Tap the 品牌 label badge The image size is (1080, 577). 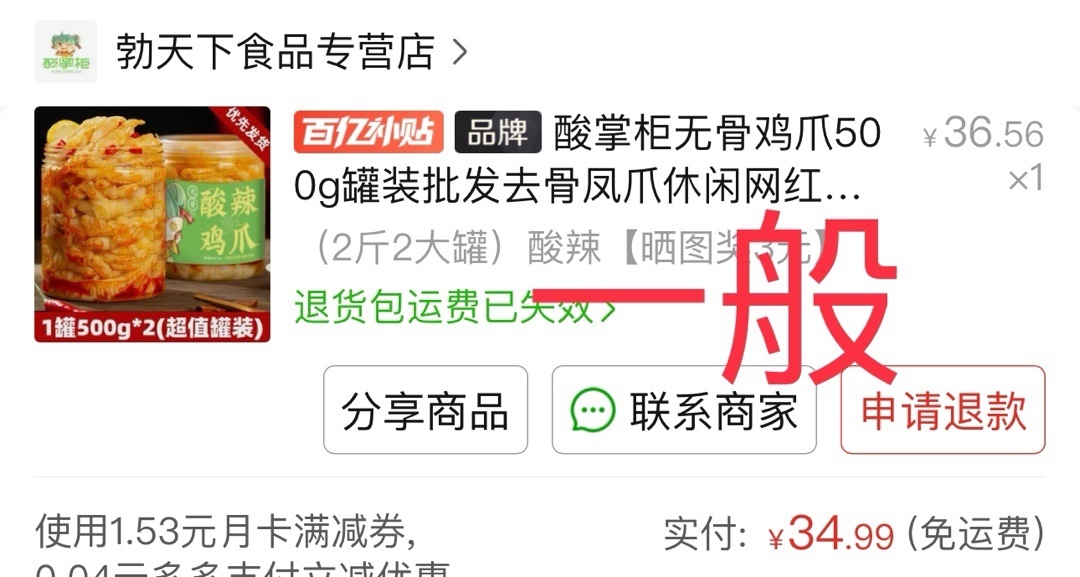497,132
